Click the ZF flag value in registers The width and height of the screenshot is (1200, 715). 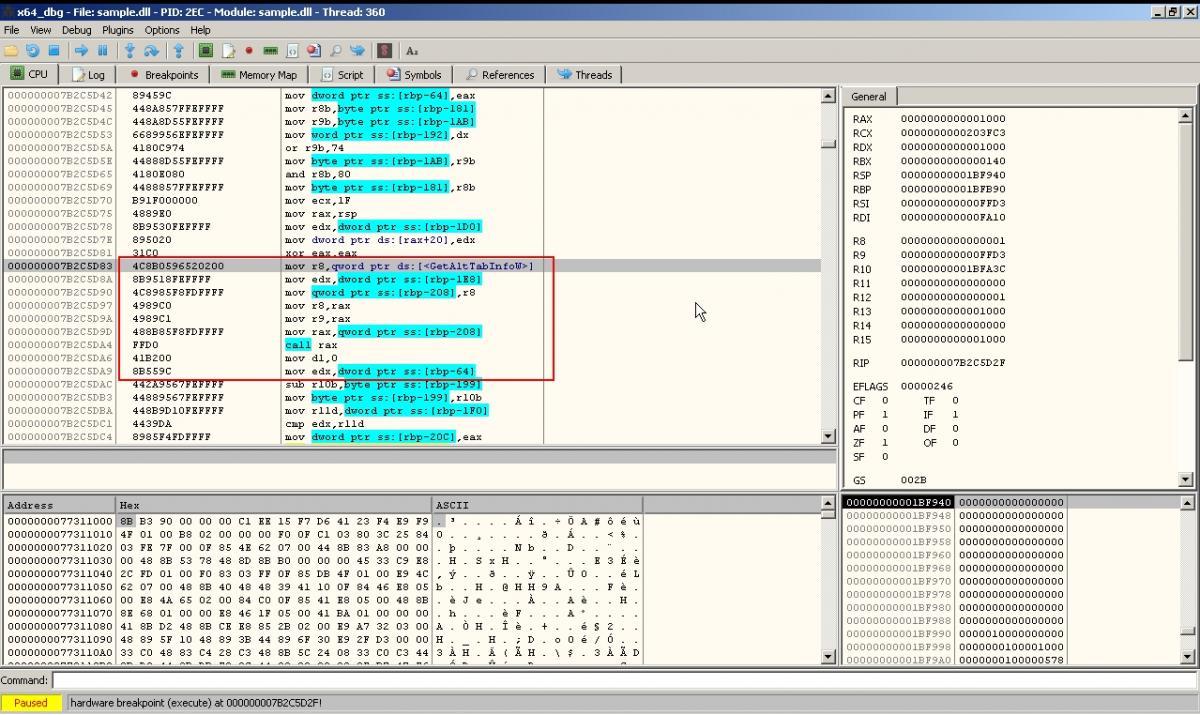[884, 442]
